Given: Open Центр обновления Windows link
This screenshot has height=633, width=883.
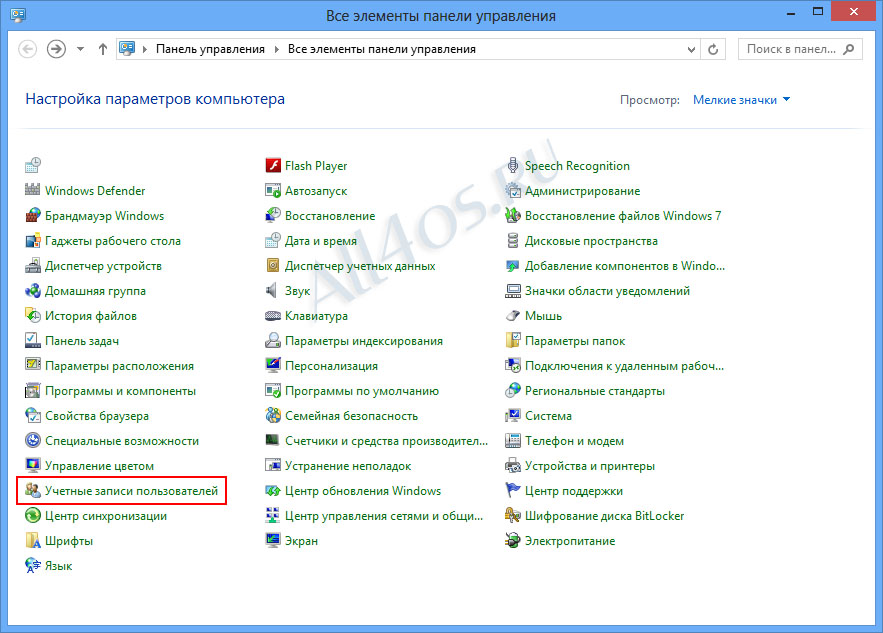Looking at the screenshot, I should [363, 491].
